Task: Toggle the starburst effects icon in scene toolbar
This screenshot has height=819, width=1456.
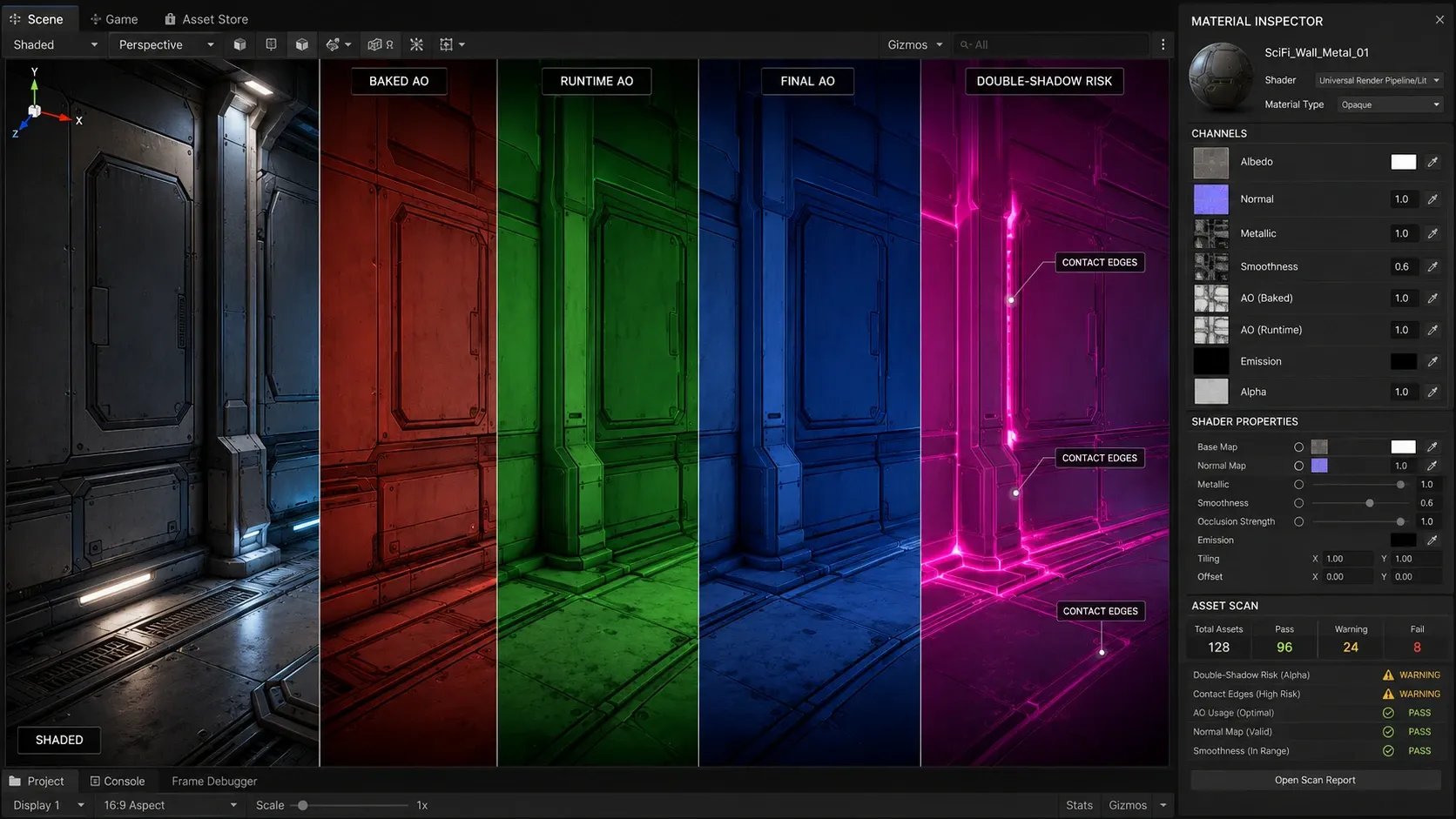Action: click(416, 44)
